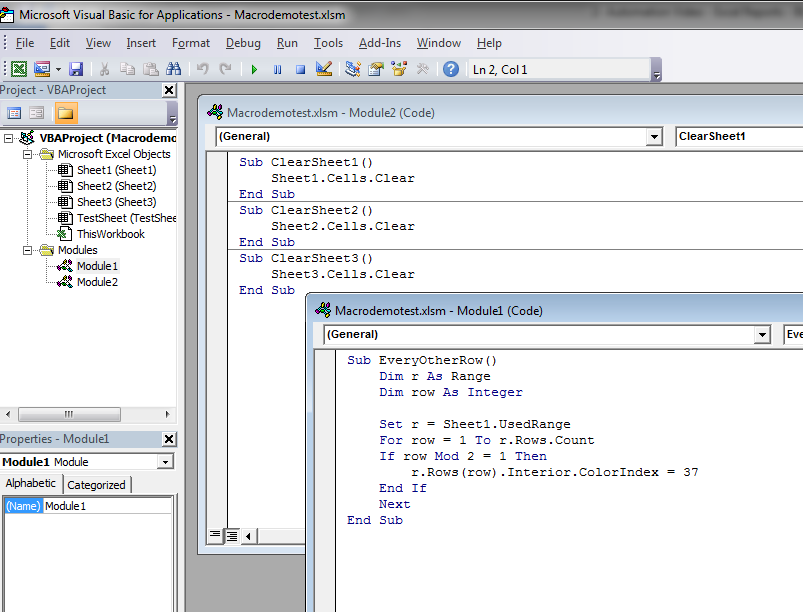Open the Tools menu
Screen dimensions: 803x612
328,43
